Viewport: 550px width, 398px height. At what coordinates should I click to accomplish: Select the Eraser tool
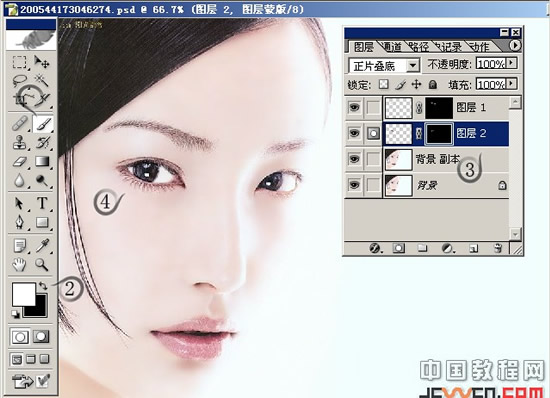tap(20, 161)
